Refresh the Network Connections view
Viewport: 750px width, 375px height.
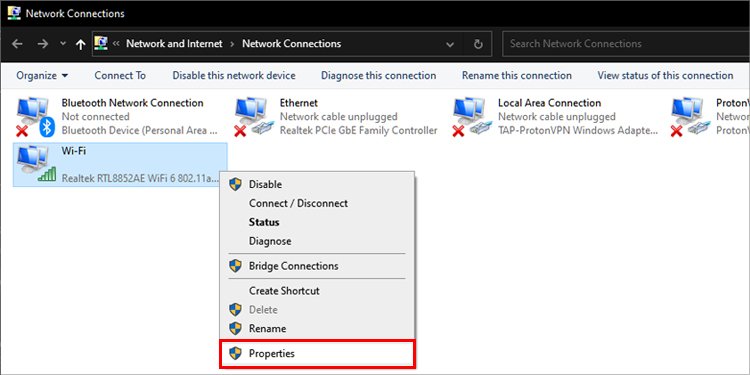point(478,44)
